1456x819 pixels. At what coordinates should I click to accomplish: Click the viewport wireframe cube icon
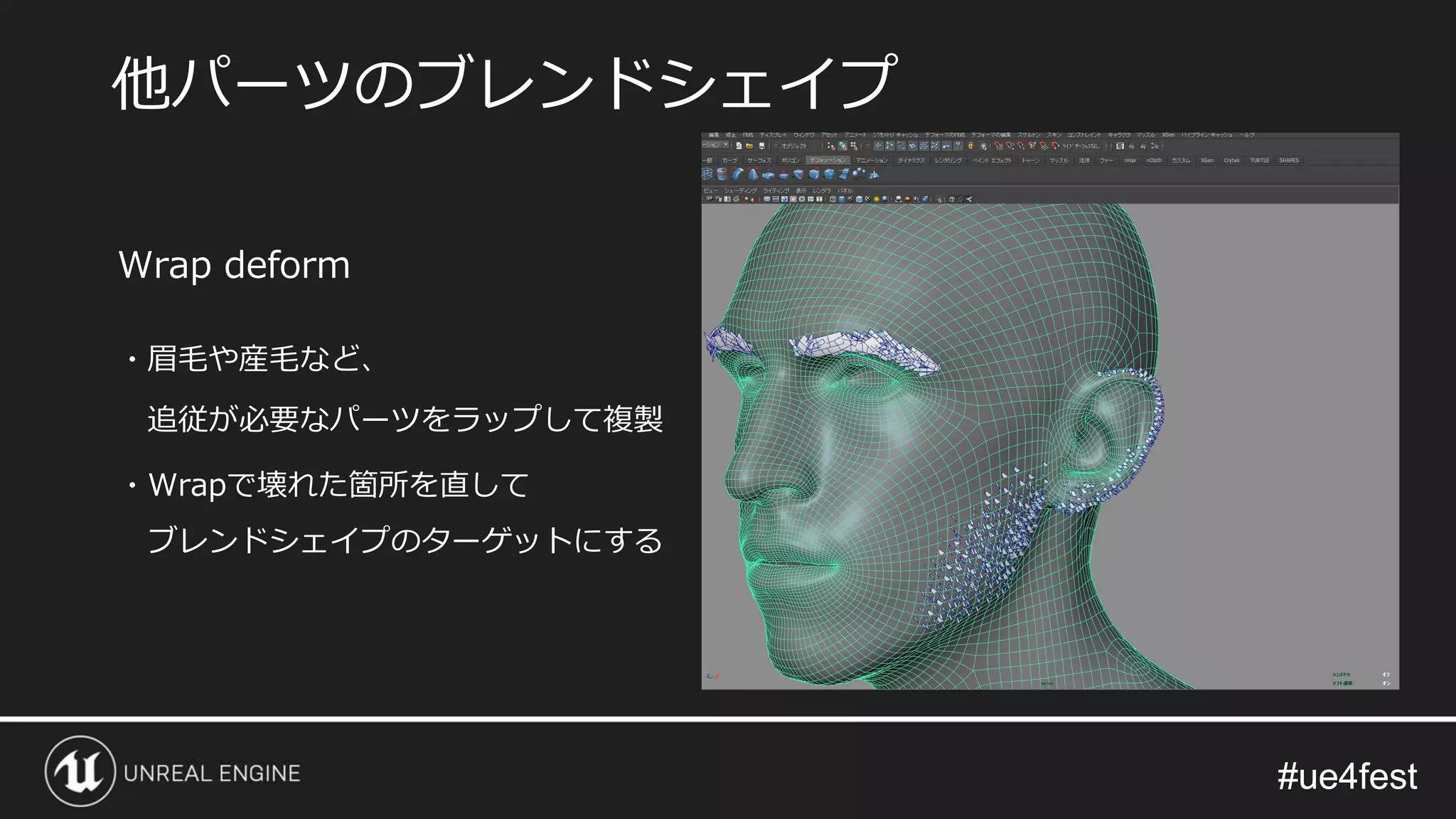coord(833,199)
